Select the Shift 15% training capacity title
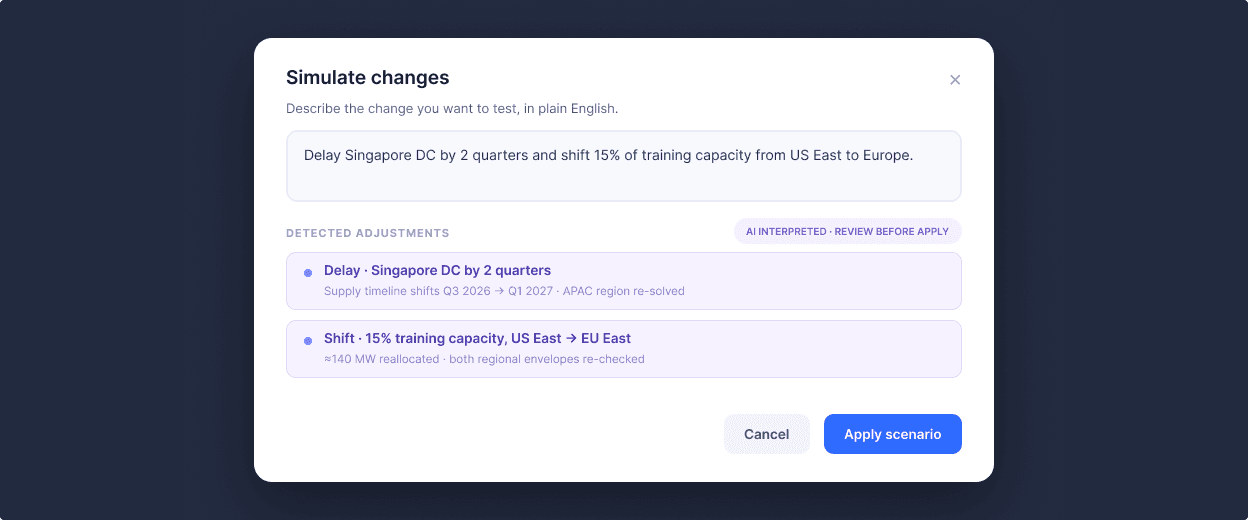This screenshot has height=520, width=1248. point(477,338)
